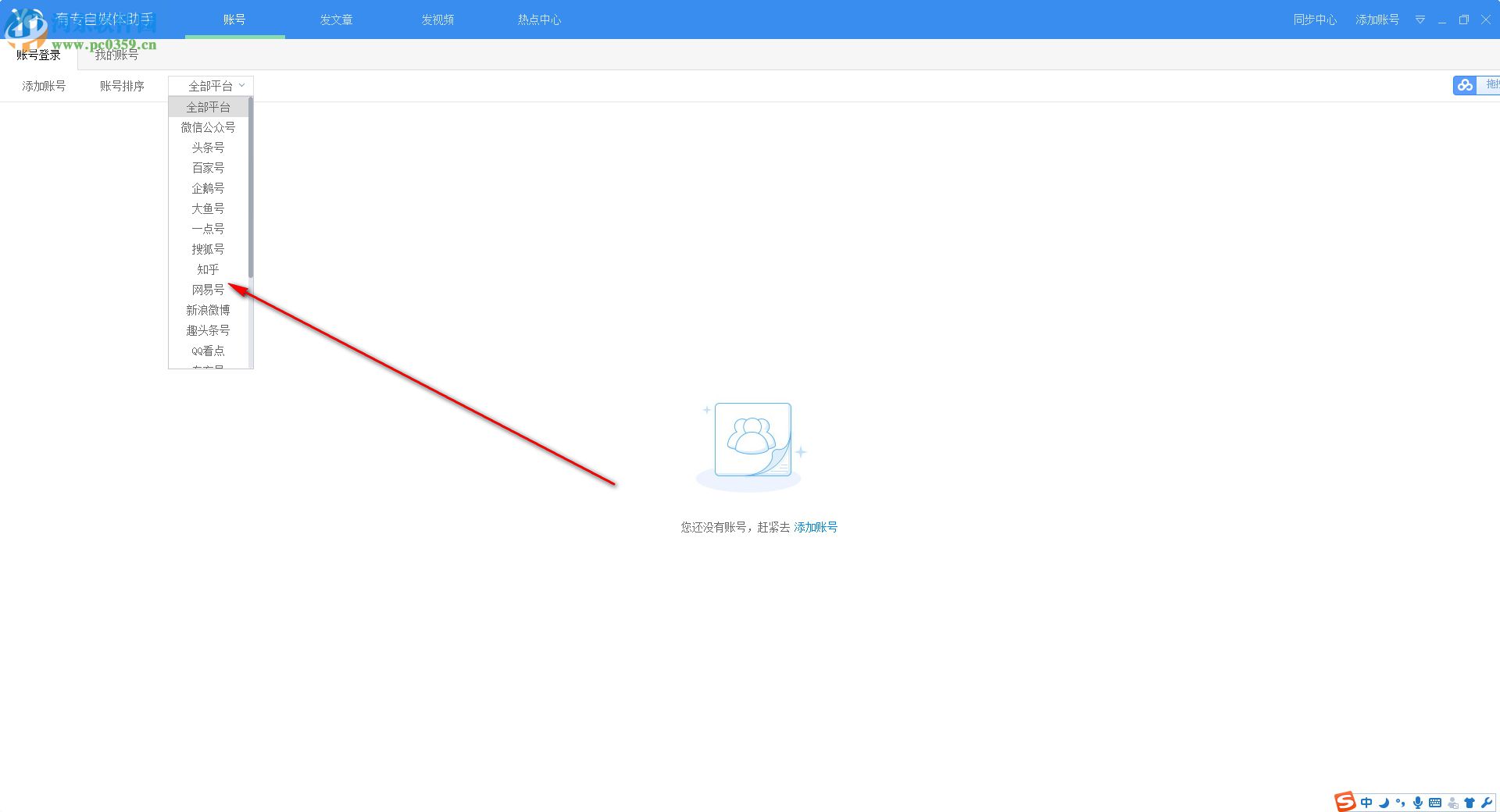Pick 百家号 in the platform list
Image resolution: width=1500 pixels, height=812 pixels.
pos(209,168)
